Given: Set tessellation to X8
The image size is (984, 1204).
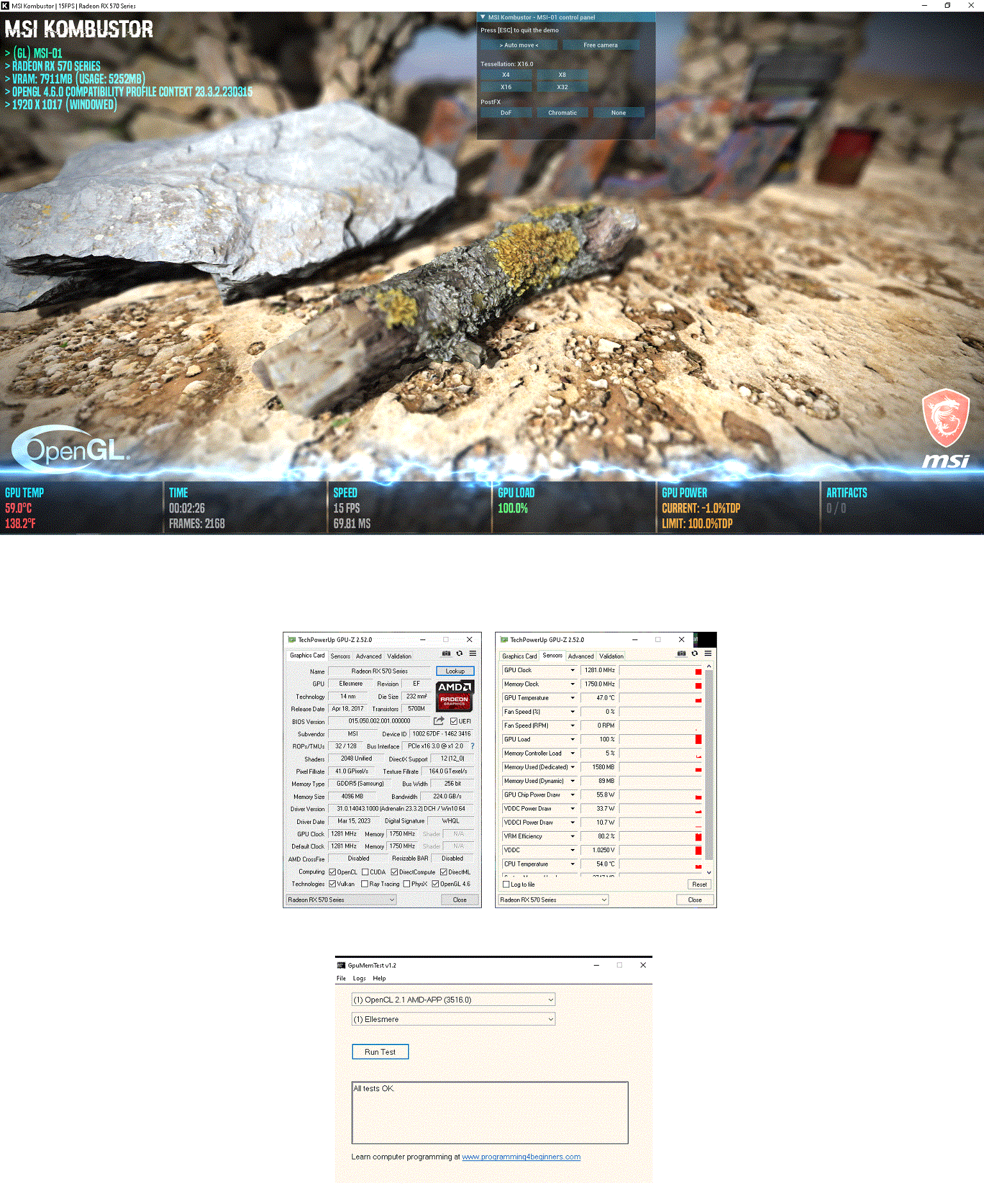Looking at the screenshot, I should (x=562, y=74).
